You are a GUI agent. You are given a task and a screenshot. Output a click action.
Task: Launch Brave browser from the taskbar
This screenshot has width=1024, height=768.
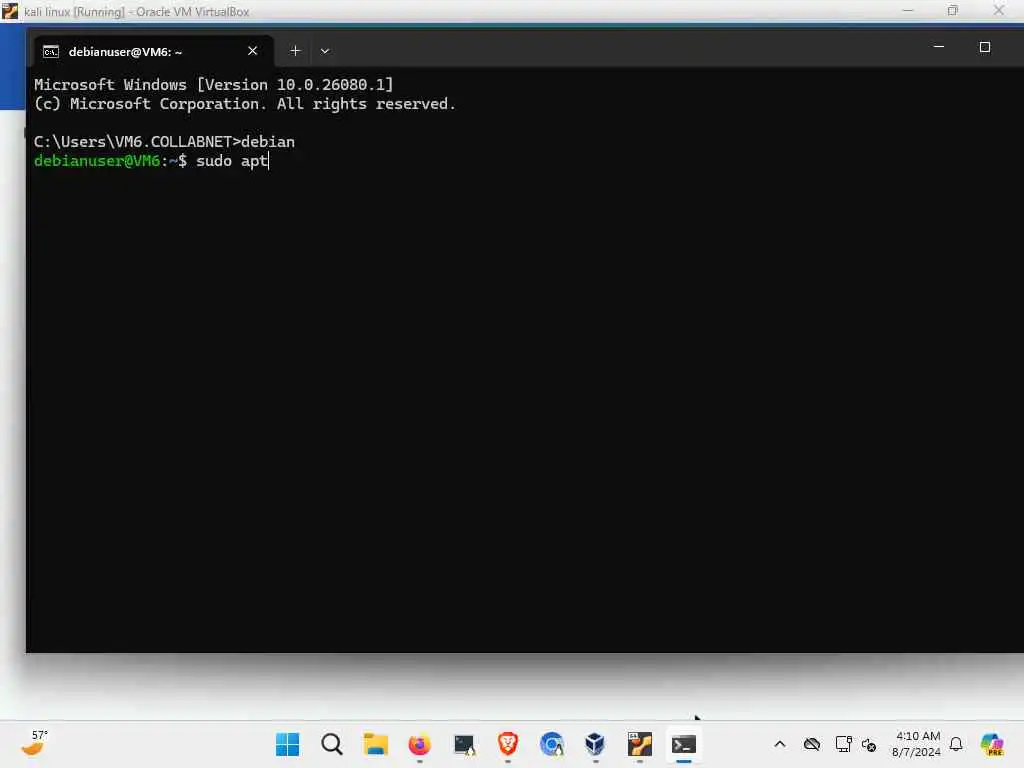point(507,744)
